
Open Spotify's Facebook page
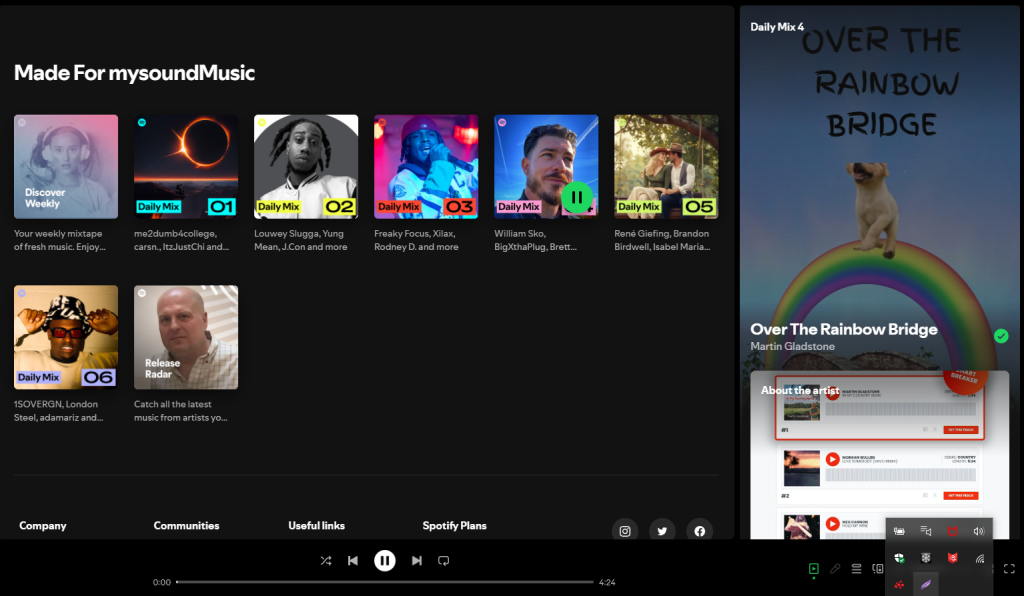pyautogui.click(x=699, y=531)
